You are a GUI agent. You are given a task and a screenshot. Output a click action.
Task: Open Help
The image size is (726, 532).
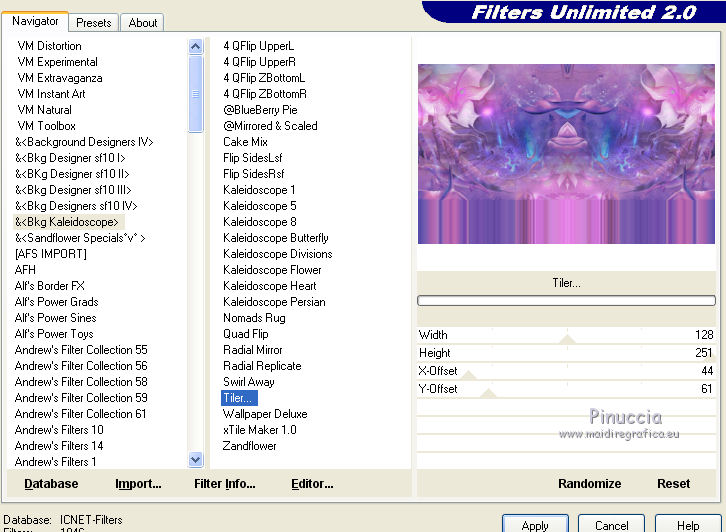(688, 525)
